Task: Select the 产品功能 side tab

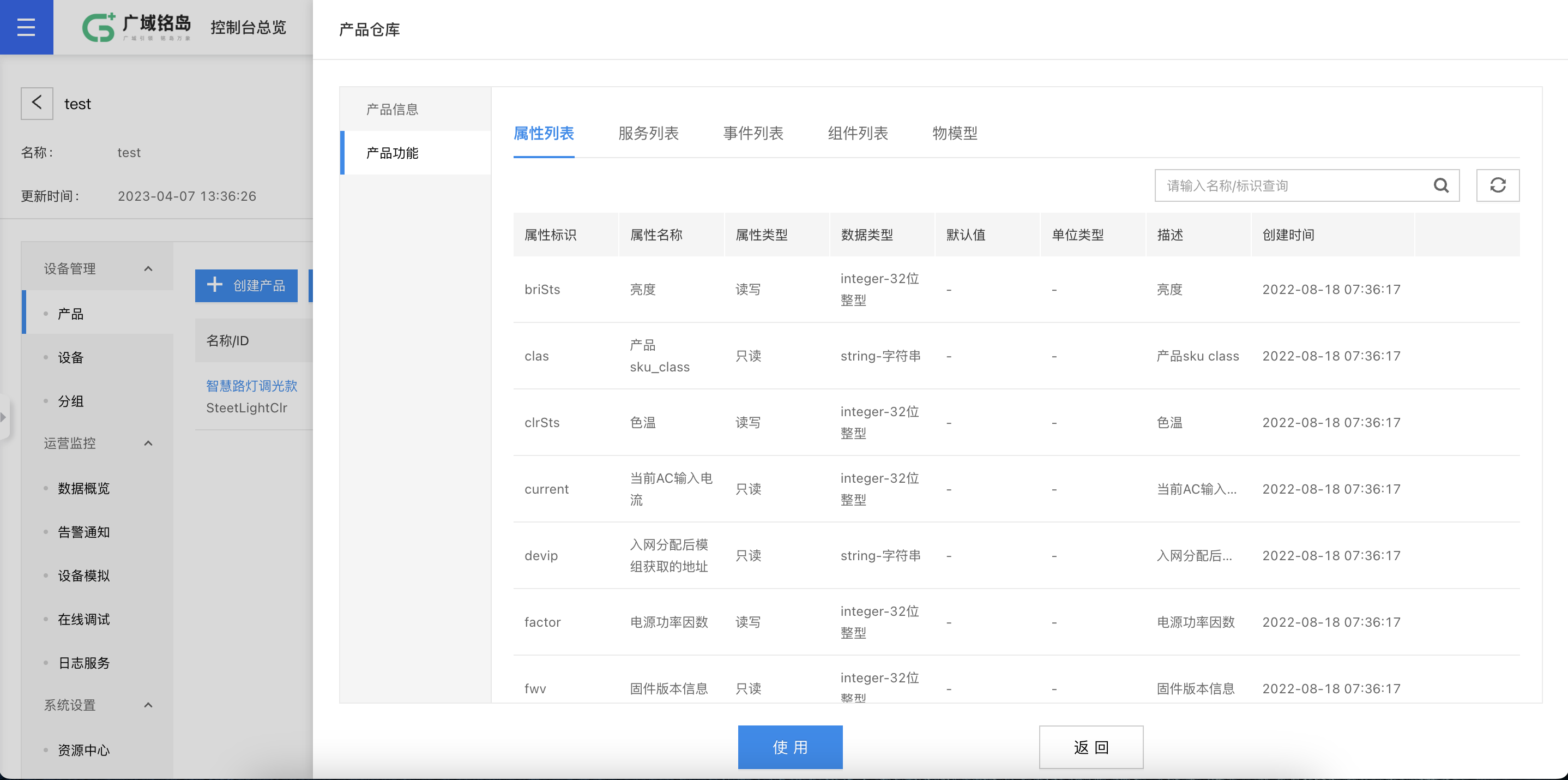Action: (x=416, y=153)
